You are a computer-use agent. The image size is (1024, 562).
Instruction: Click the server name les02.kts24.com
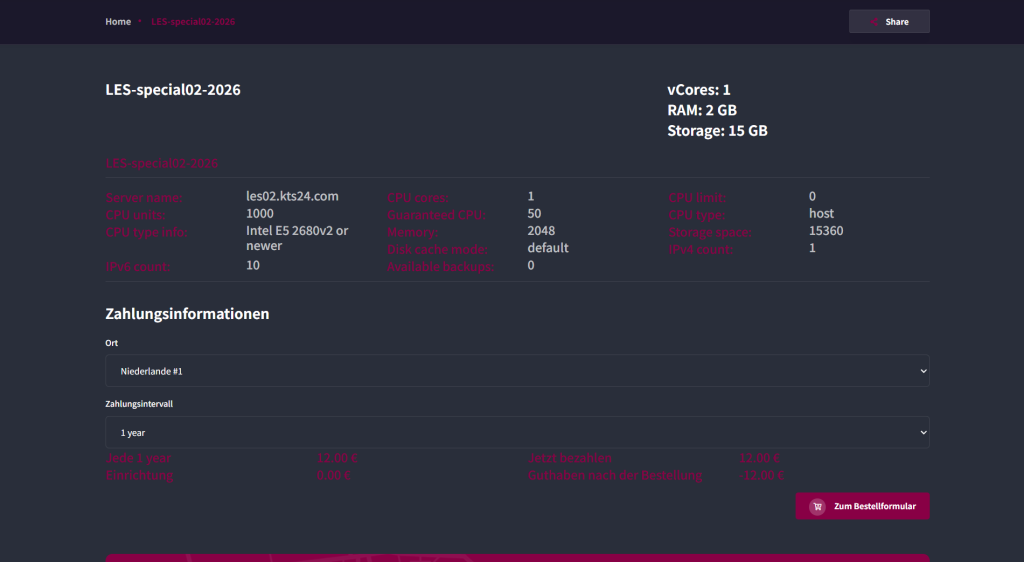tap(292, 197)
